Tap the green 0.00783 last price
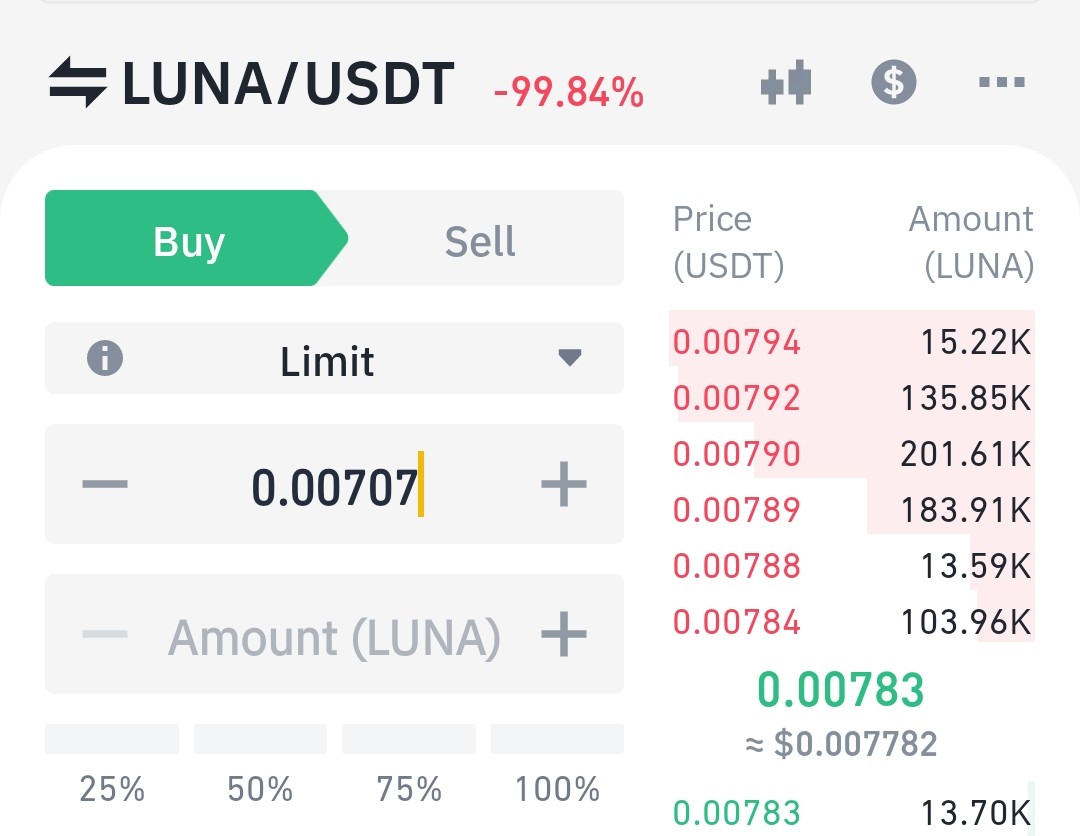The image size is (1080, 836). pyautogui.click(x=840, y=689)
